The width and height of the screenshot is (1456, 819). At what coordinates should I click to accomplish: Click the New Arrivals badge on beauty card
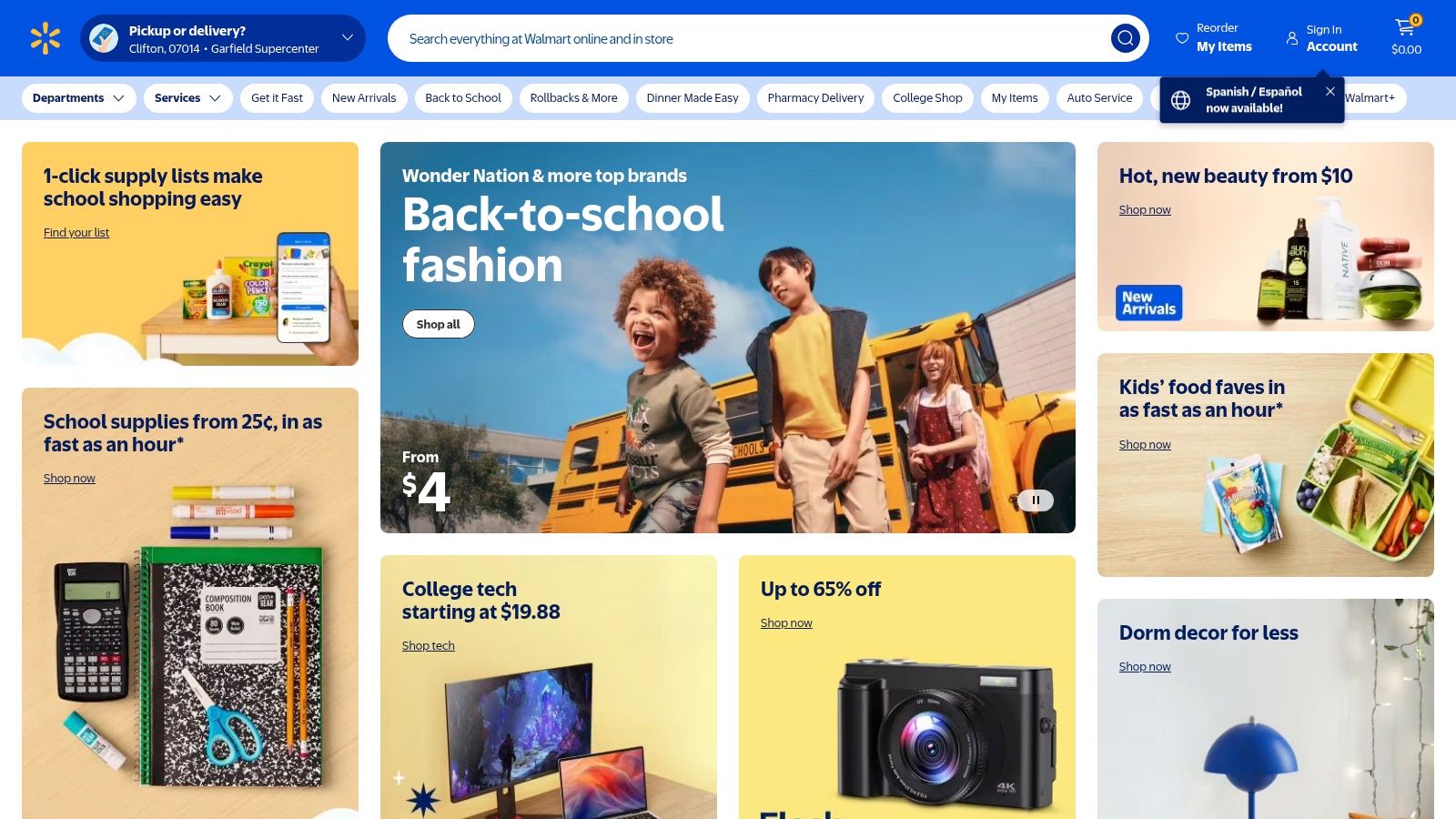(x=1149, y=303)
